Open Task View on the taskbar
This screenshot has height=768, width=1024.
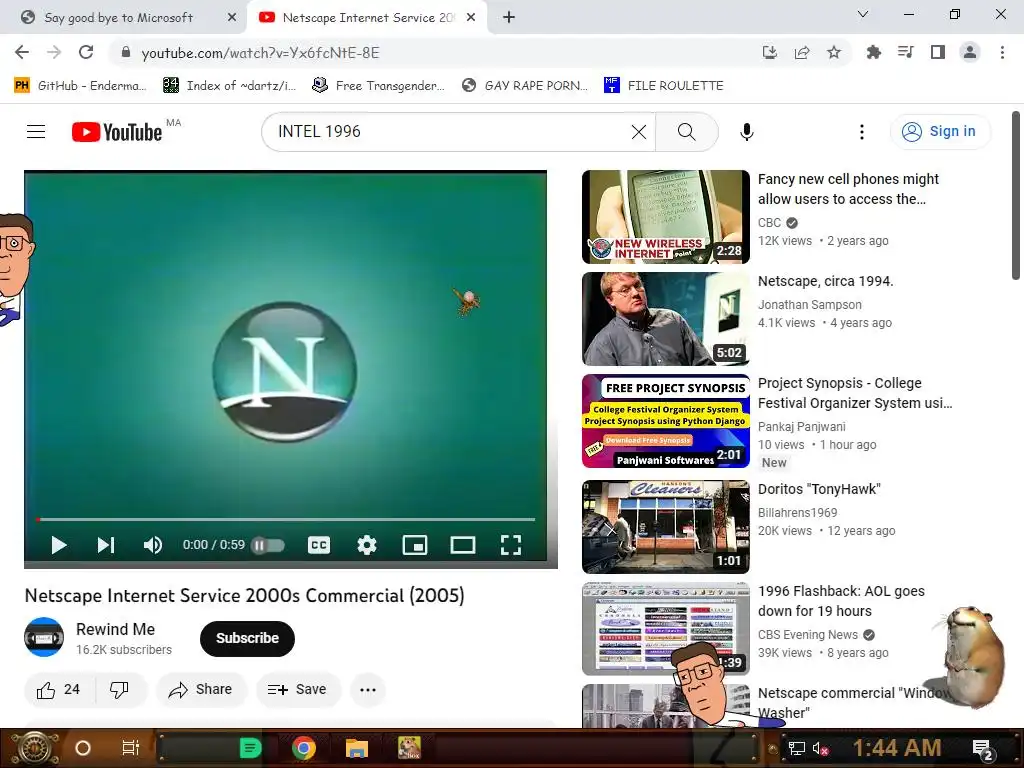coord(131,748)
